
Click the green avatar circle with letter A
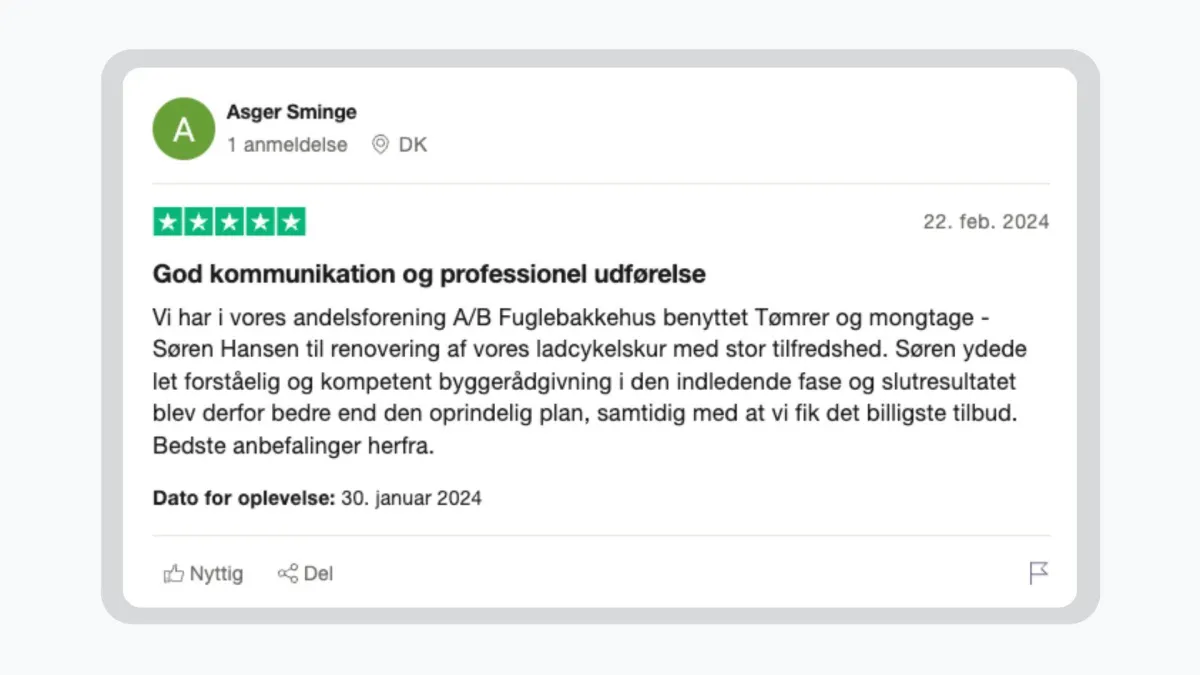[183, 128]
